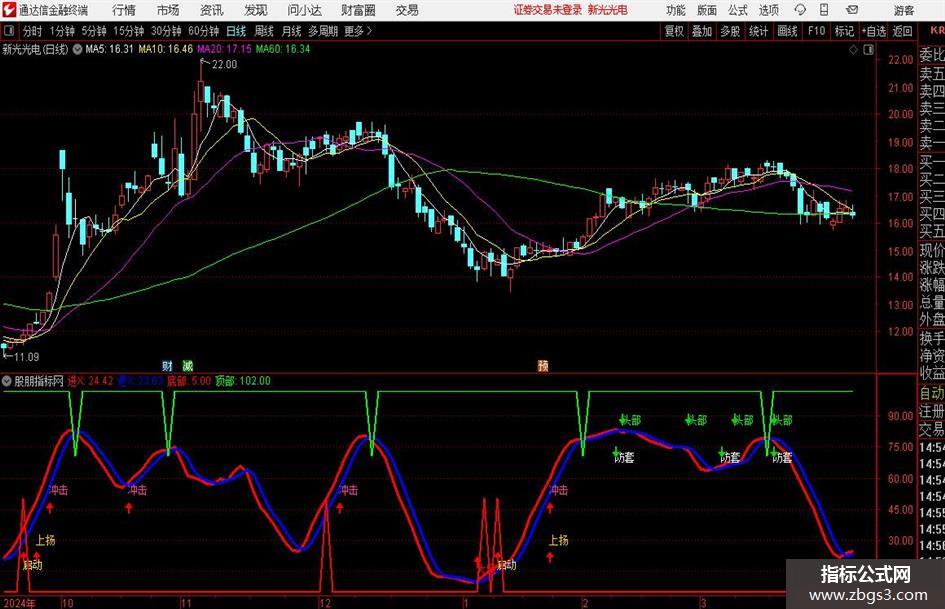Expand the 更多 periods chevron
This screenshot has width=945, height=609.
(x=369, y=31)
